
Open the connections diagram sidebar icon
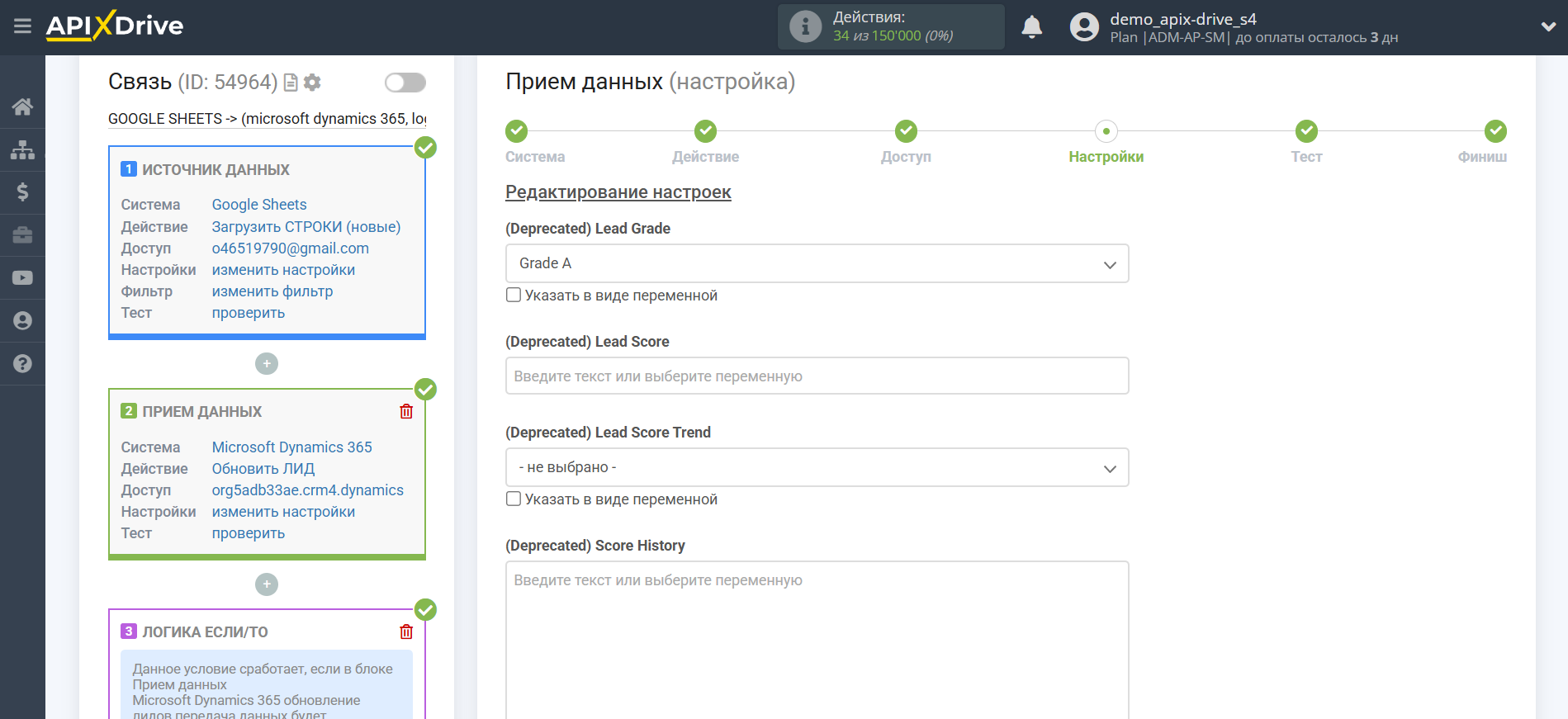[22, 149]
